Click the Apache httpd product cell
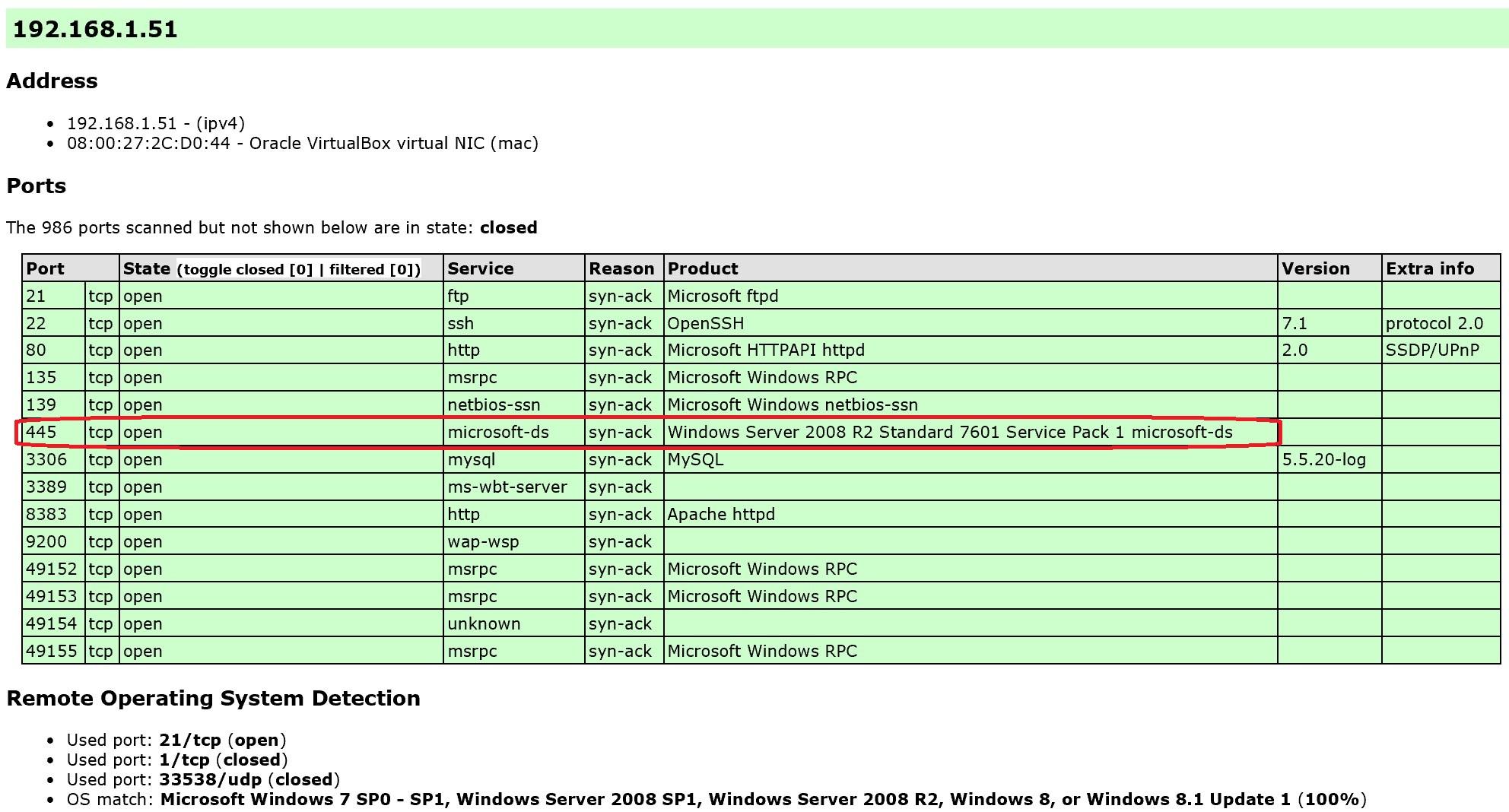 [721, 514]
